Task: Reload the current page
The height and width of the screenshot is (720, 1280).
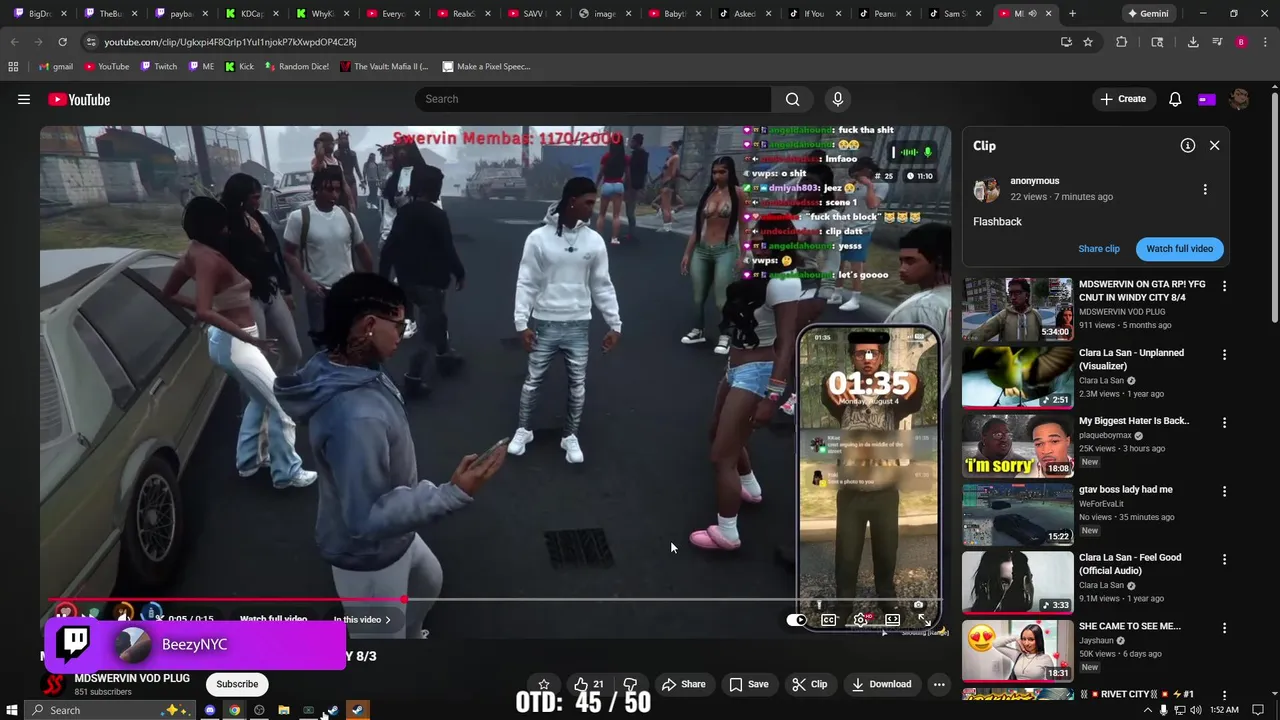Action: click(x=62, y=42)
